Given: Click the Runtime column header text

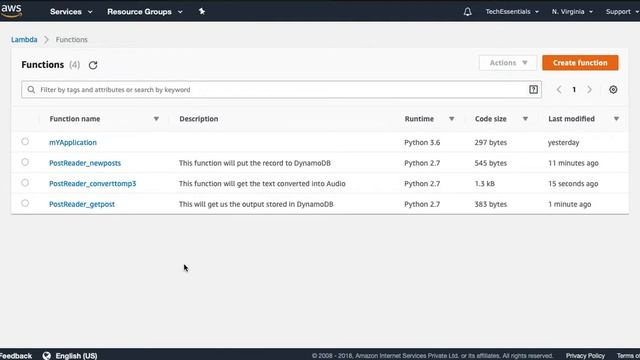Looking at the screenshot, I should 419,119.
